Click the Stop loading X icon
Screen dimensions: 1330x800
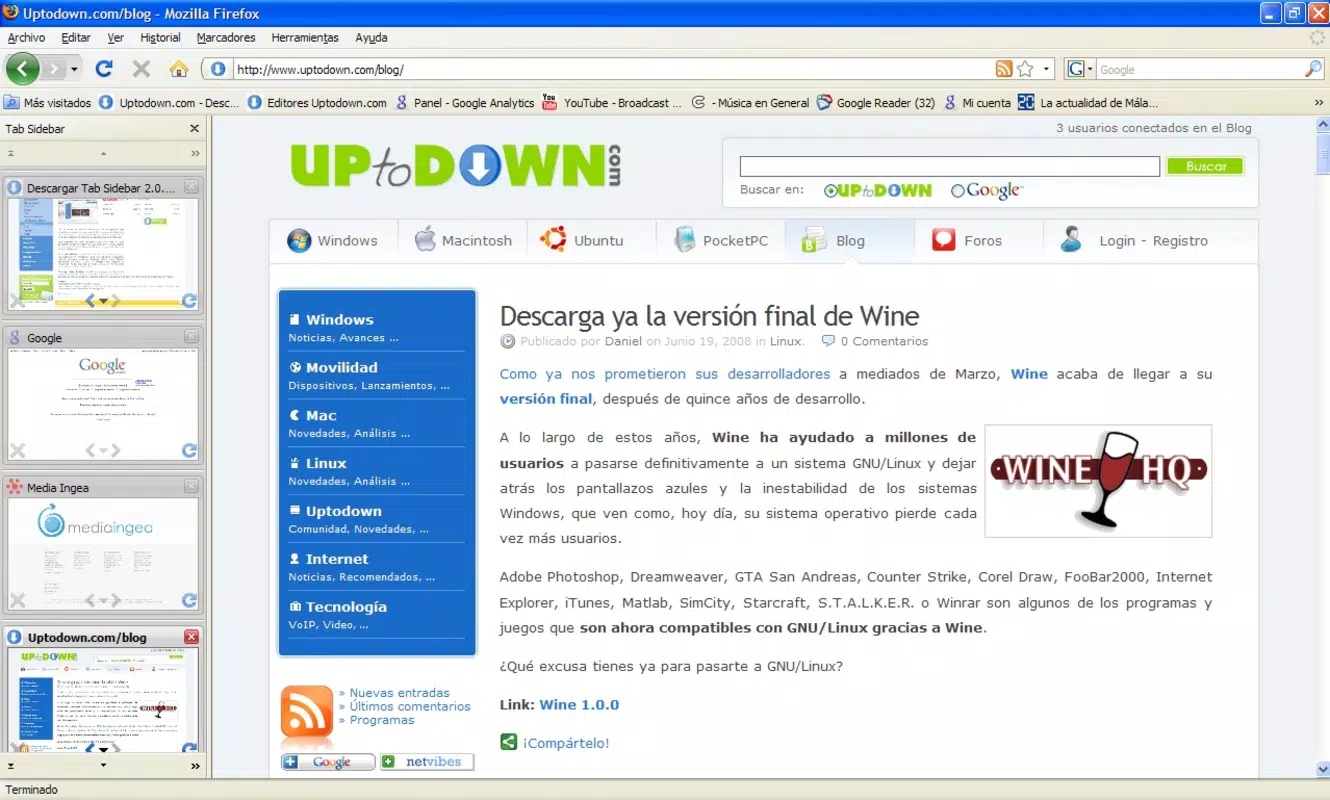(x=141, y=69)
